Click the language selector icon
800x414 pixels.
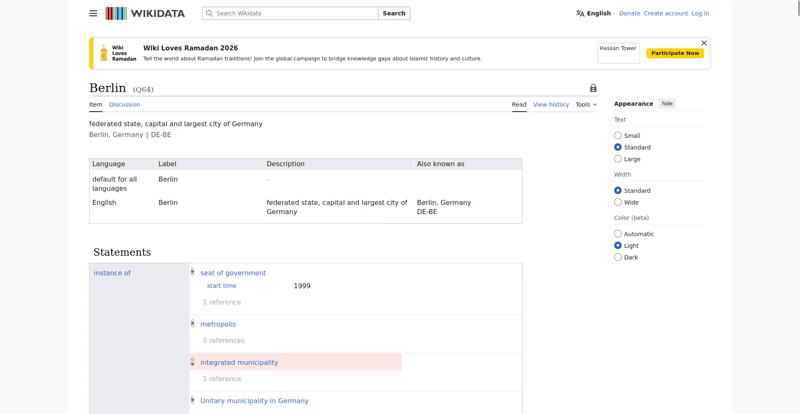tap(580, 13)
